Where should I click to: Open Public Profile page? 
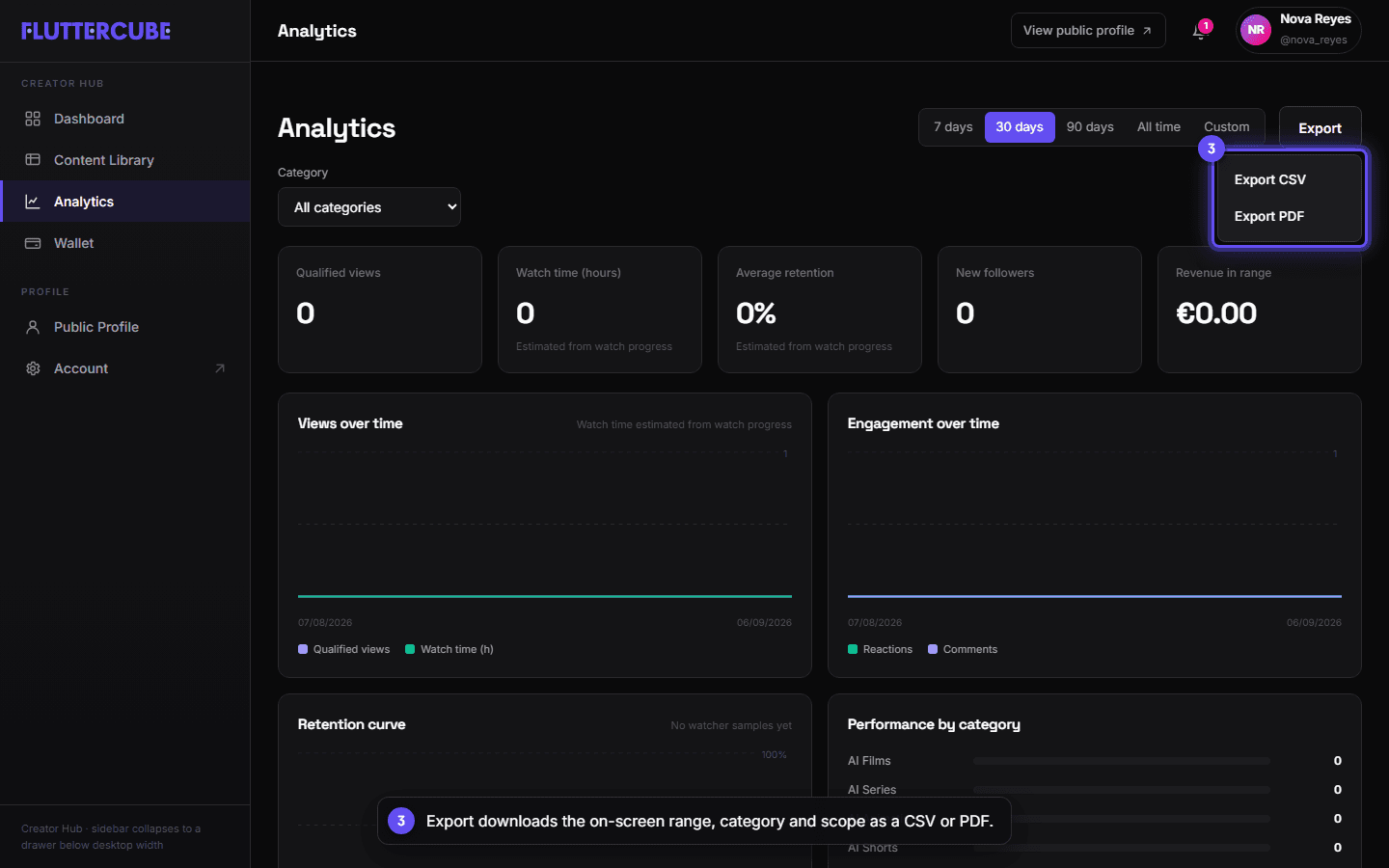tap(125, 327)
